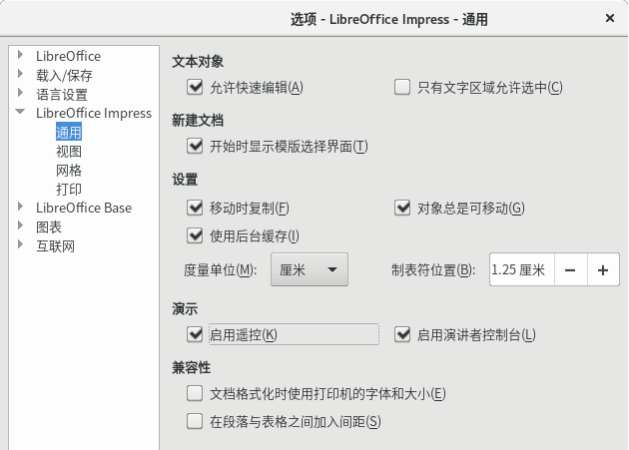This screenshot has height=450, width=629.
Task: Disable 开始时显示模版选择界面 checkbox
Action: (195, 146)
